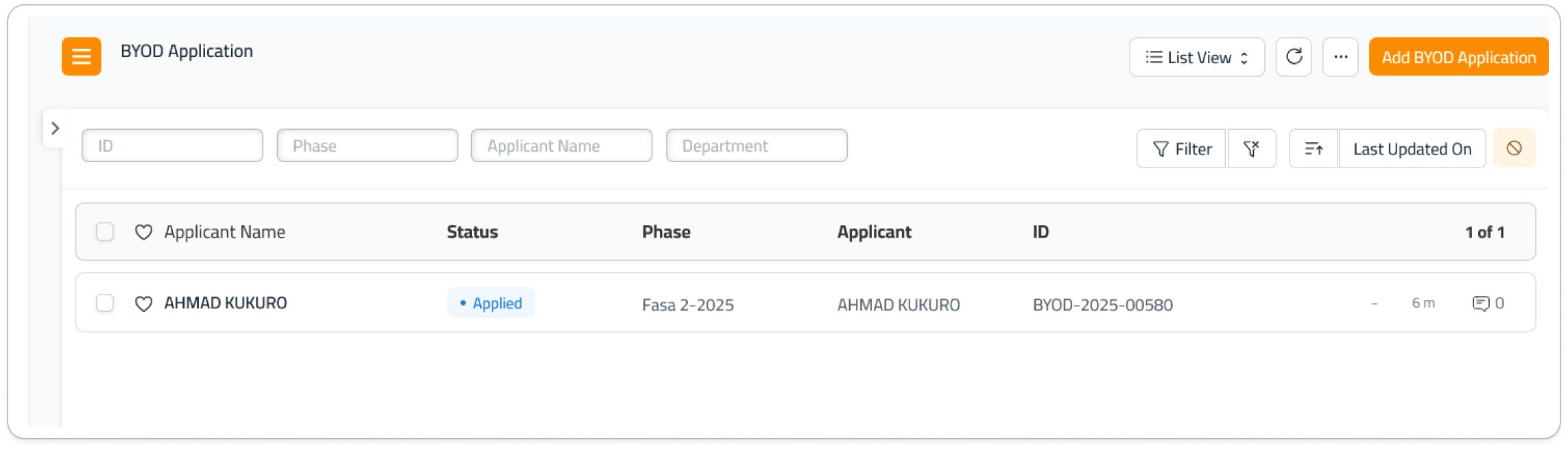The height and width of the screenshot is (449, 1568).
Task: Open the AHMAD KUKURO applicant name link
Action: [x=226, y=303]
